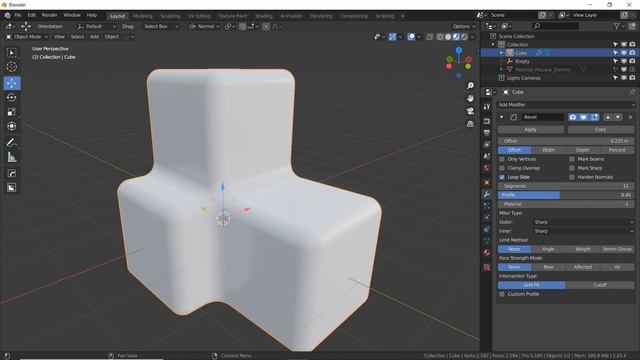Choose the Select Box tool icon
The height and width of the screenshot is (360, 640).
point(11,53)
